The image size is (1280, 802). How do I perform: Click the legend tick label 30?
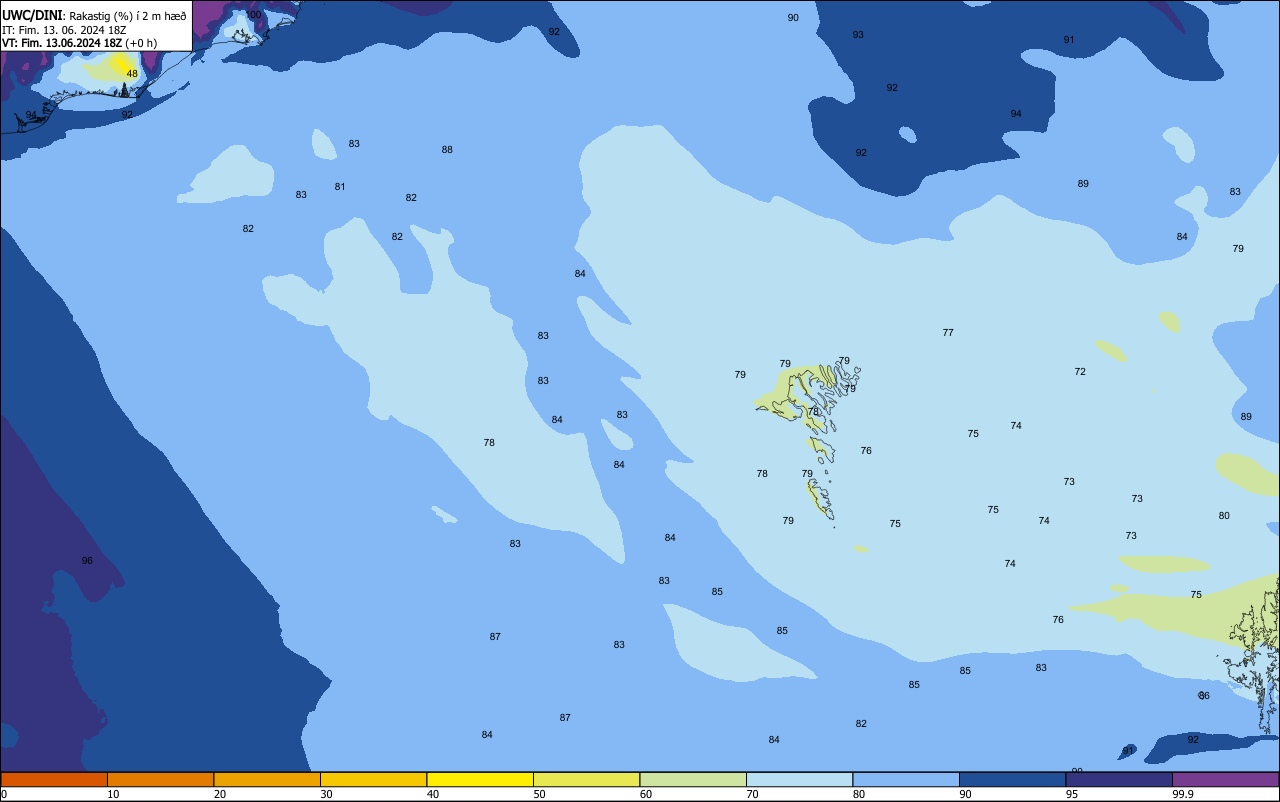pyautogui.click(x=327, y=794)
